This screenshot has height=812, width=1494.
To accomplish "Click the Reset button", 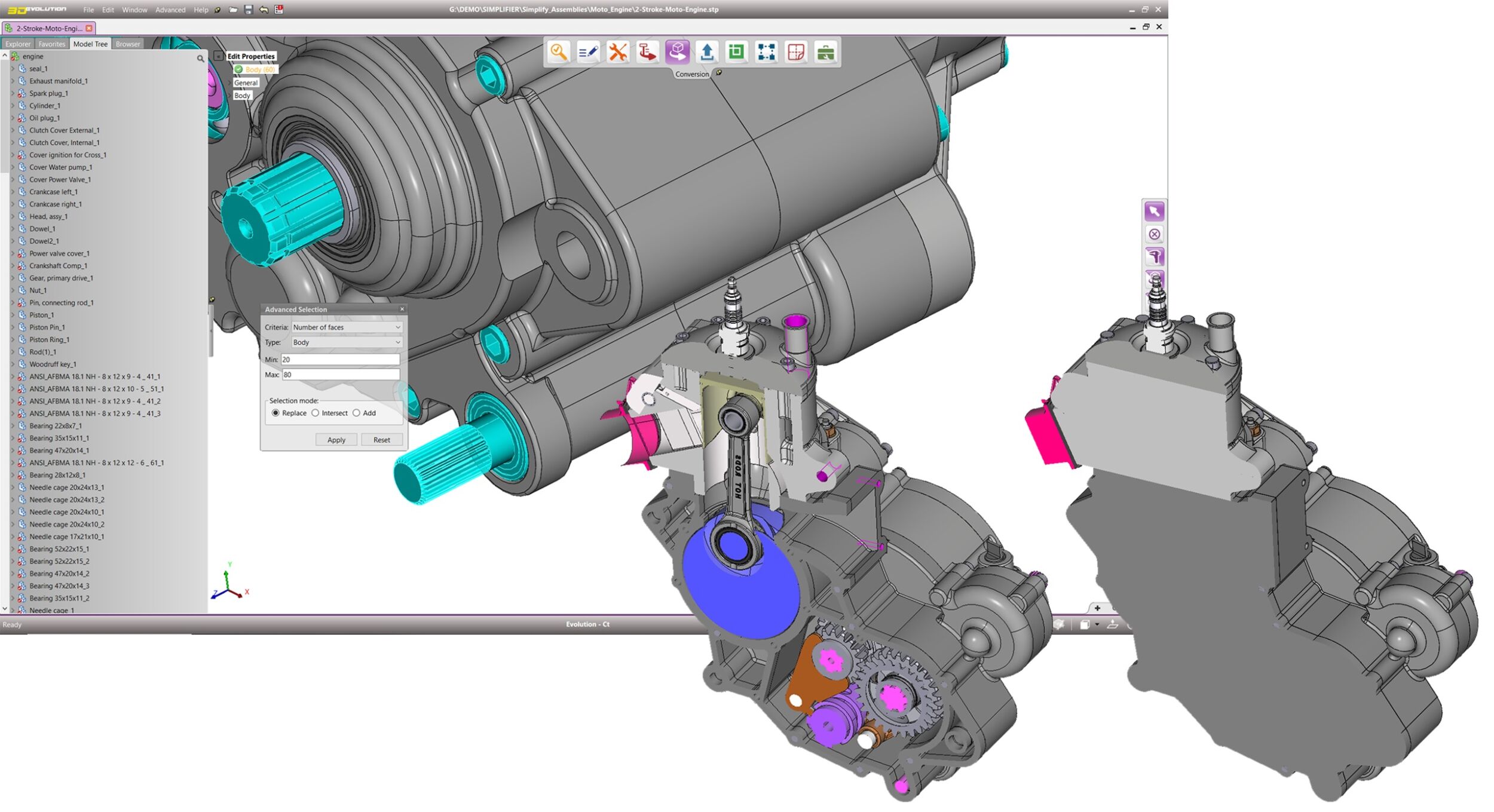I will pyautogui.click(x=381, y=440).
